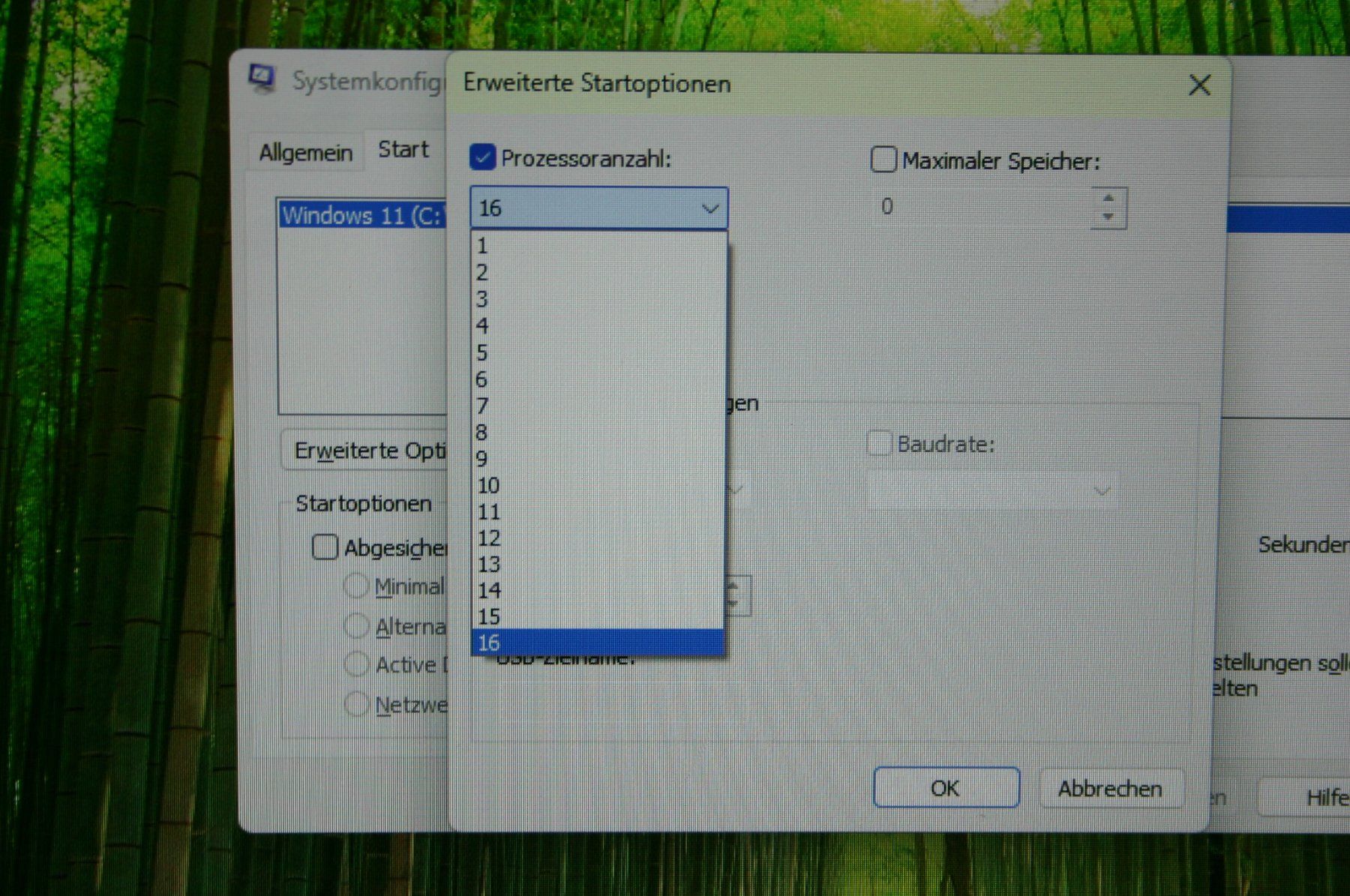Pick 1 from the processor list

(x=598, y=246)
